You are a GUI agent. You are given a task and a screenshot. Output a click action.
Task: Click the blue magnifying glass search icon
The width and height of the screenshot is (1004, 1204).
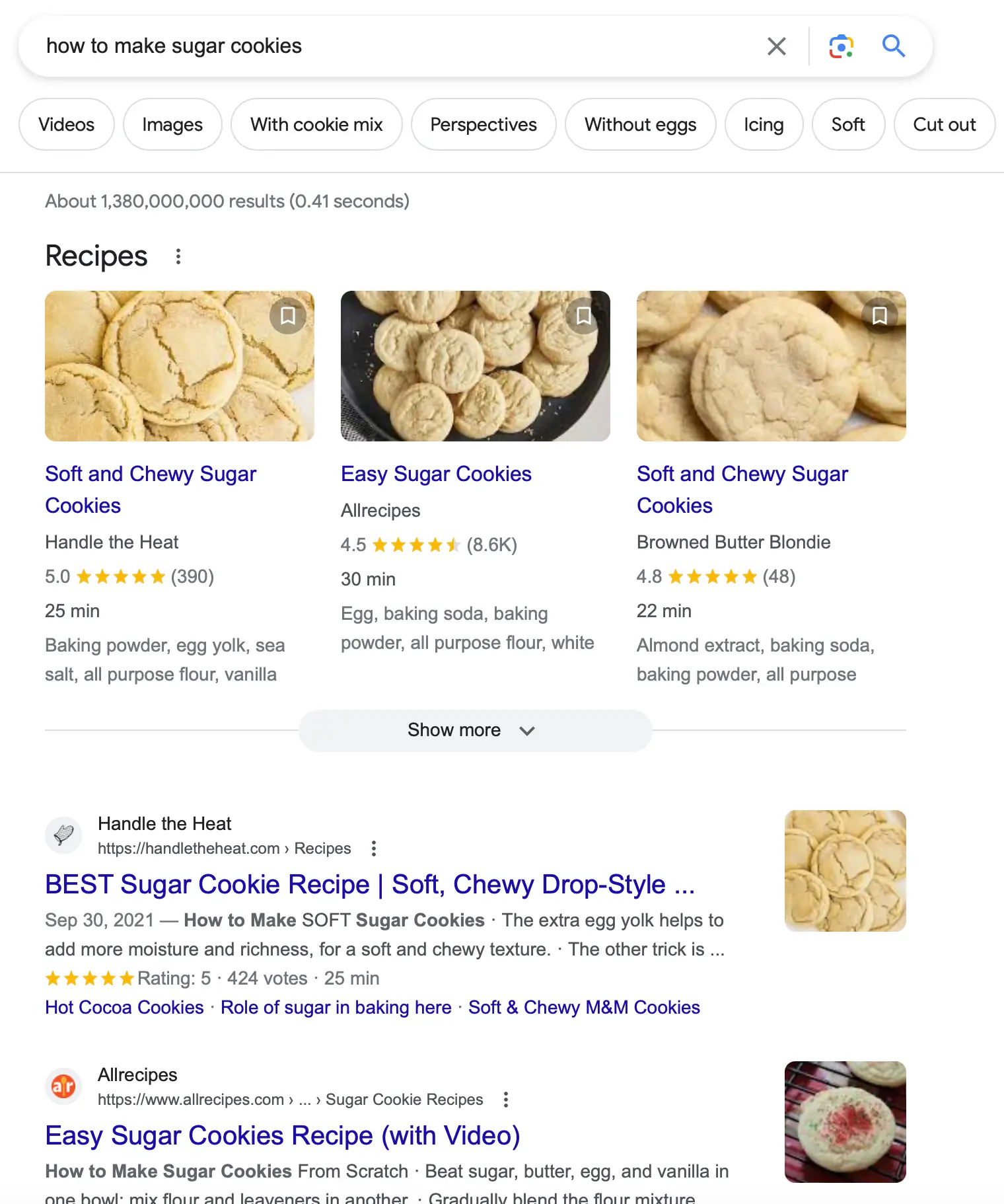coord(893,46)
